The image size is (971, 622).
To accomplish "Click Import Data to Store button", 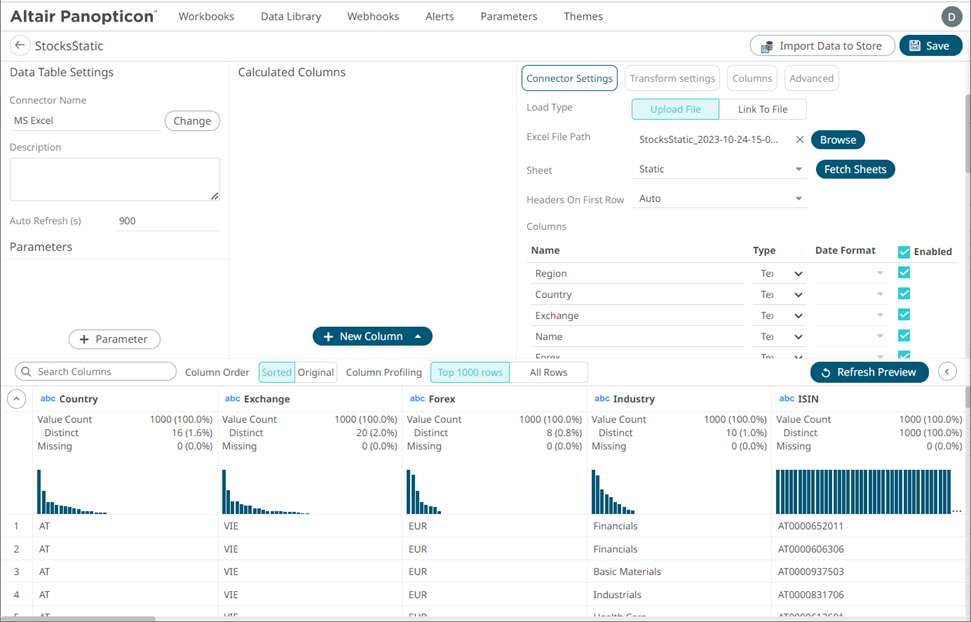I will click(x=821, y=46).
